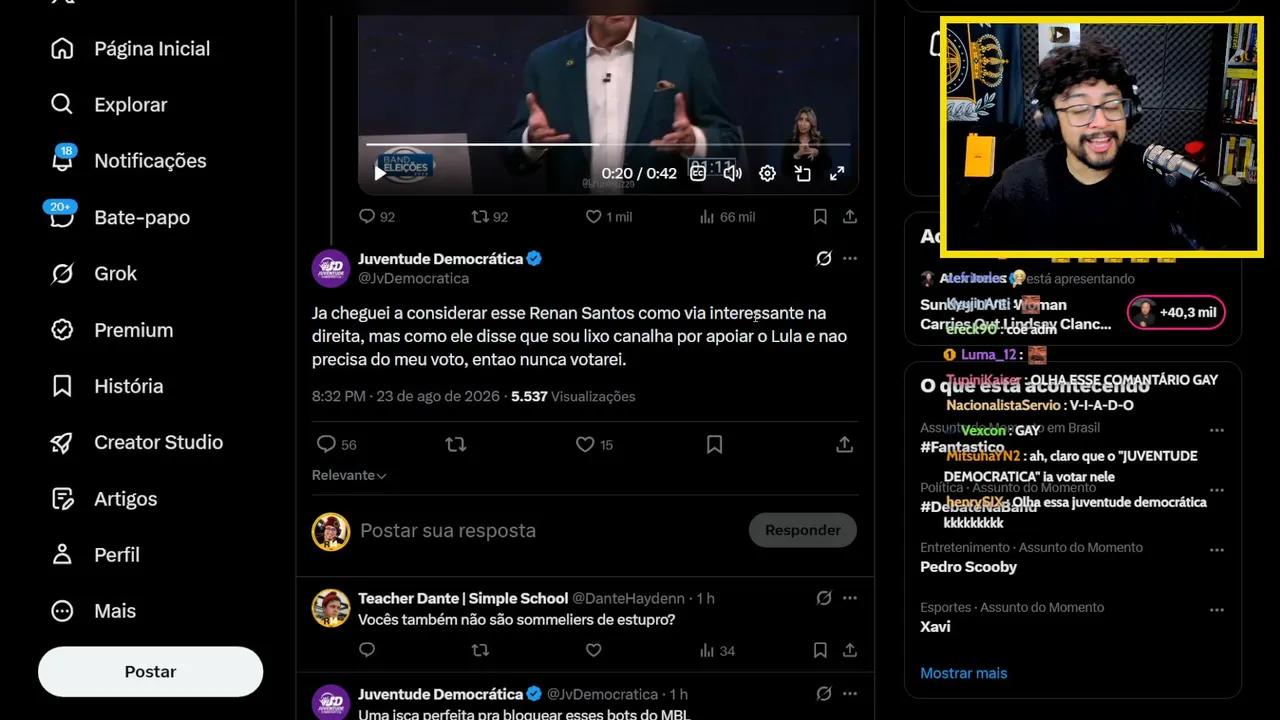This screenshot has width=1280, height=720.
Task: Ask Grok about Teacher Dante's reply
Action: pyautogui.click(x=823, y=598)
